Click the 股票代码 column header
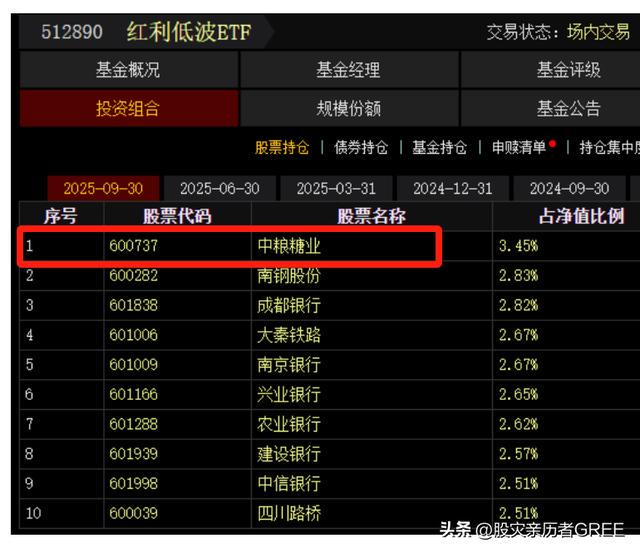This screenshot has width=640, height=553. [x=177, y=216]
